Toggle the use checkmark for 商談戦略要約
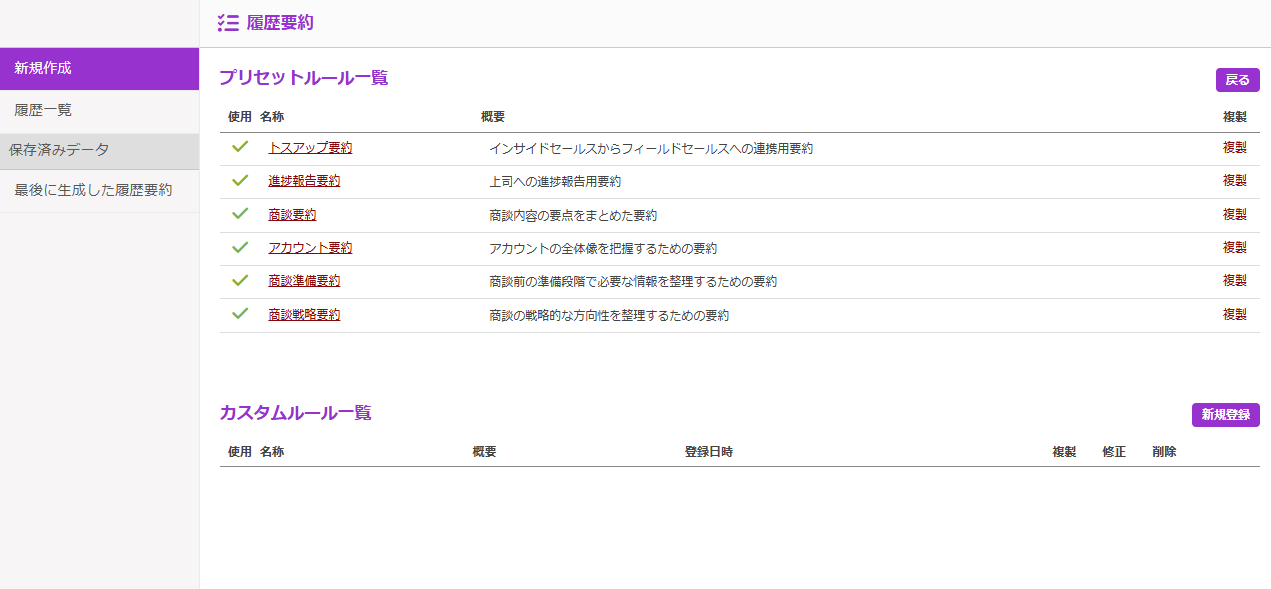Screen dimensions: 1271x589 click(240, 314)
